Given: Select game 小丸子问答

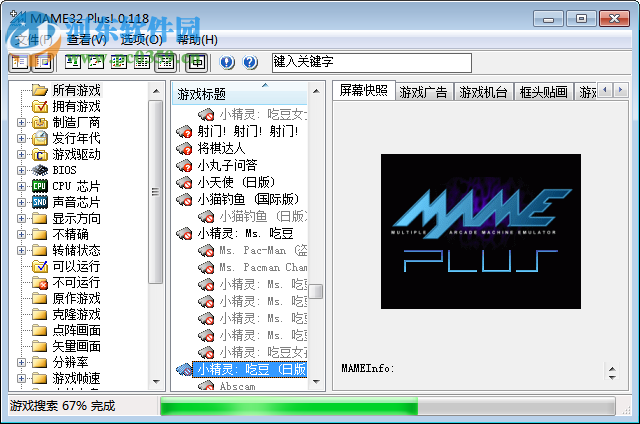Looking at the screenshot, I should 227,165.
